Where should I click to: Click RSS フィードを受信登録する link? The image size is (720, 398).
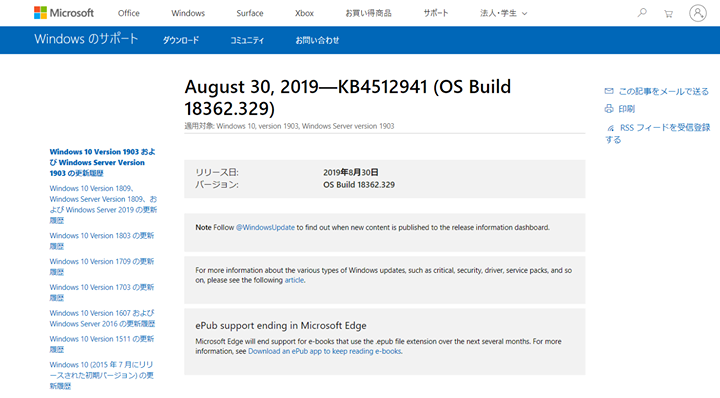click(x=658, y=133)
